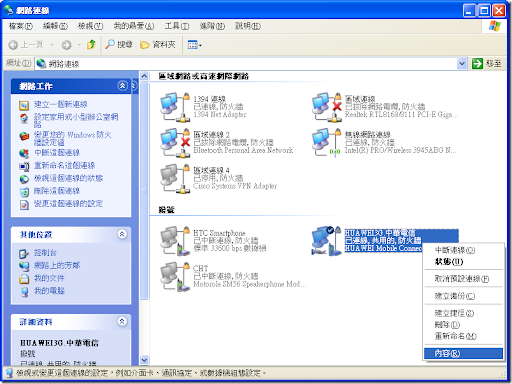This screenshot has width=512, height=384.
Task: Open the Forward button history dropdown
Action: pos(79,45)
